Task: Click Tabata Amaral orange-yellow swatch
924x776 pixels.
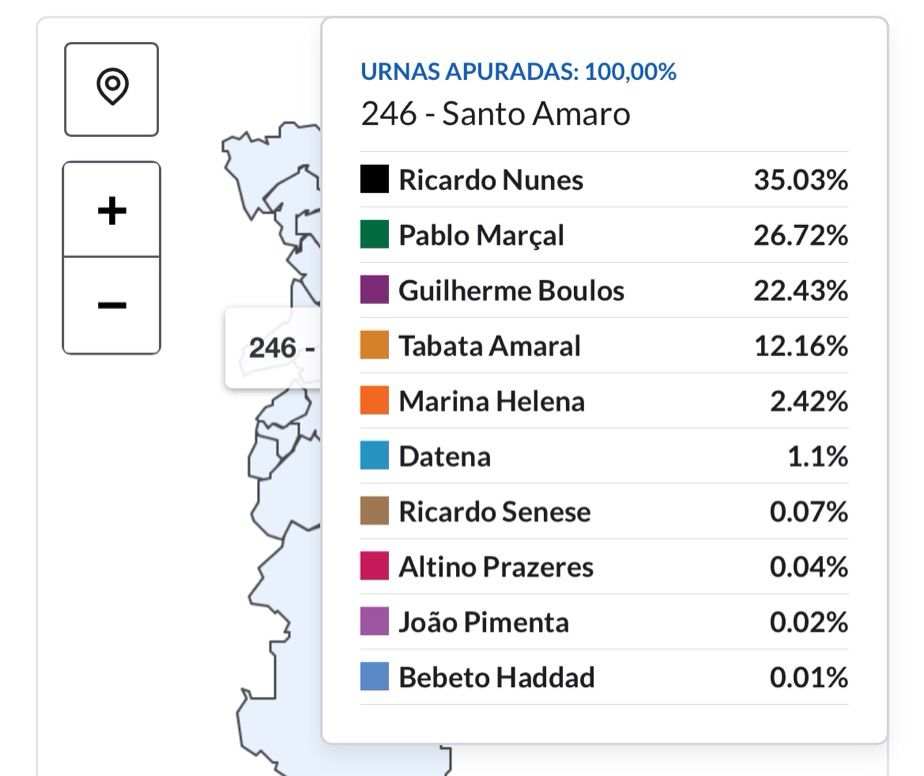Action: [374, 346]
